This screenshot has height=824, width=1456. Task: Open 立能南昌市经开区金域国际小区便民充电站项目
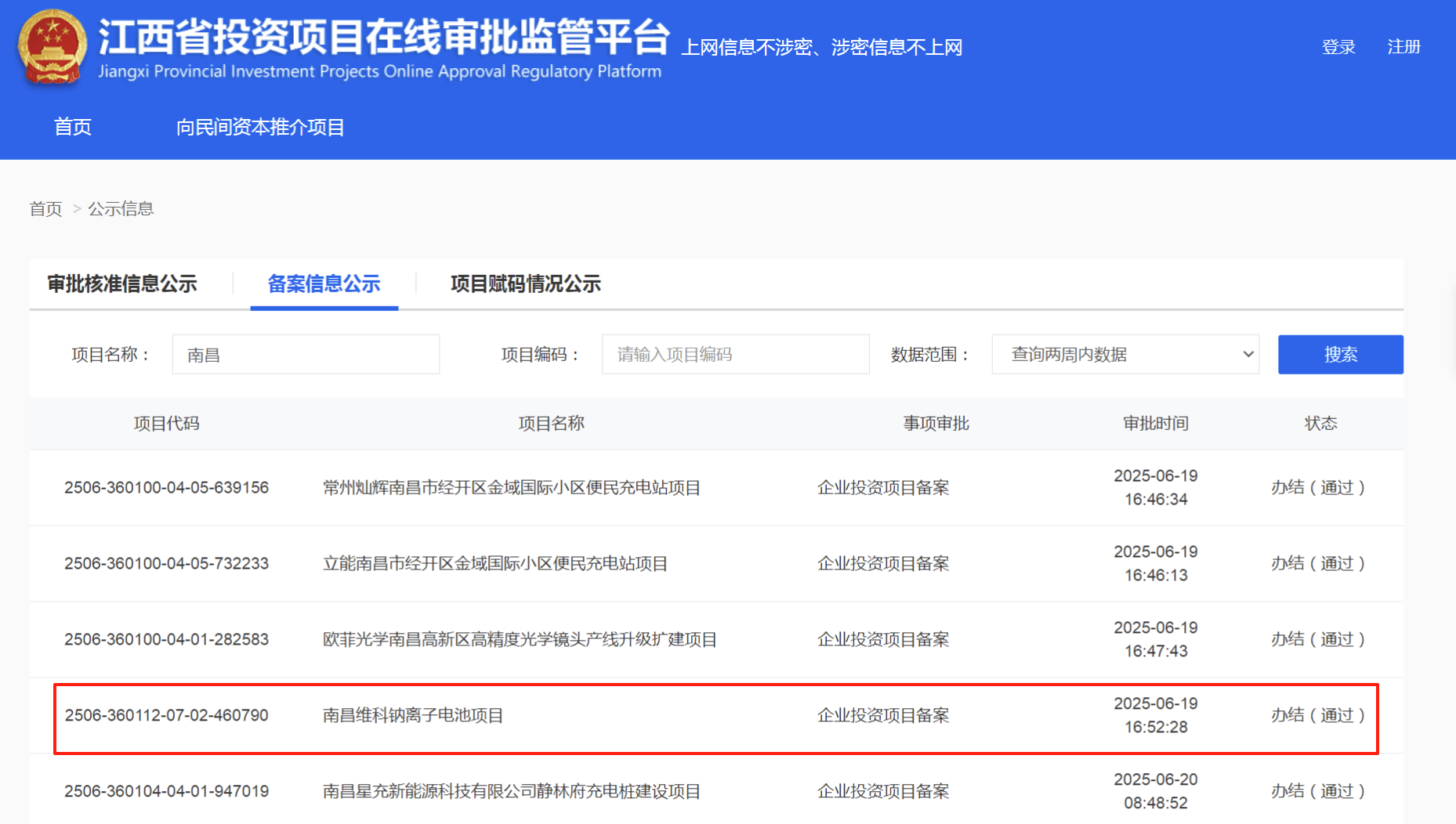495,564
